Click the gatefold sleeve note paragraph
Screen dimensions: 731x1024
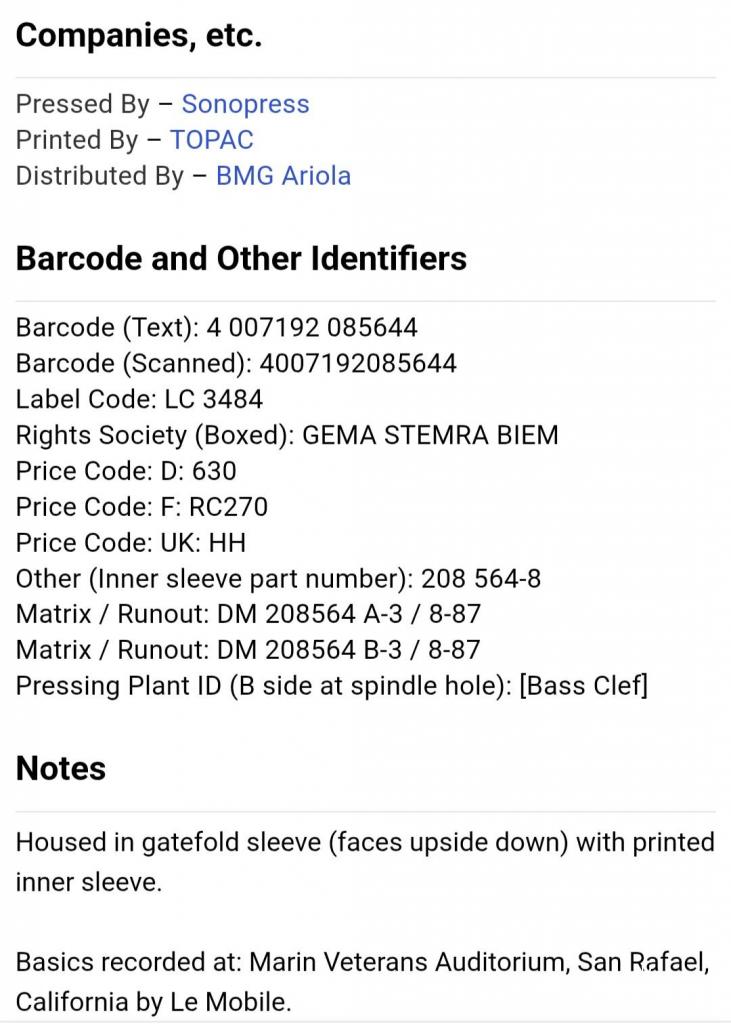[365, 862]
